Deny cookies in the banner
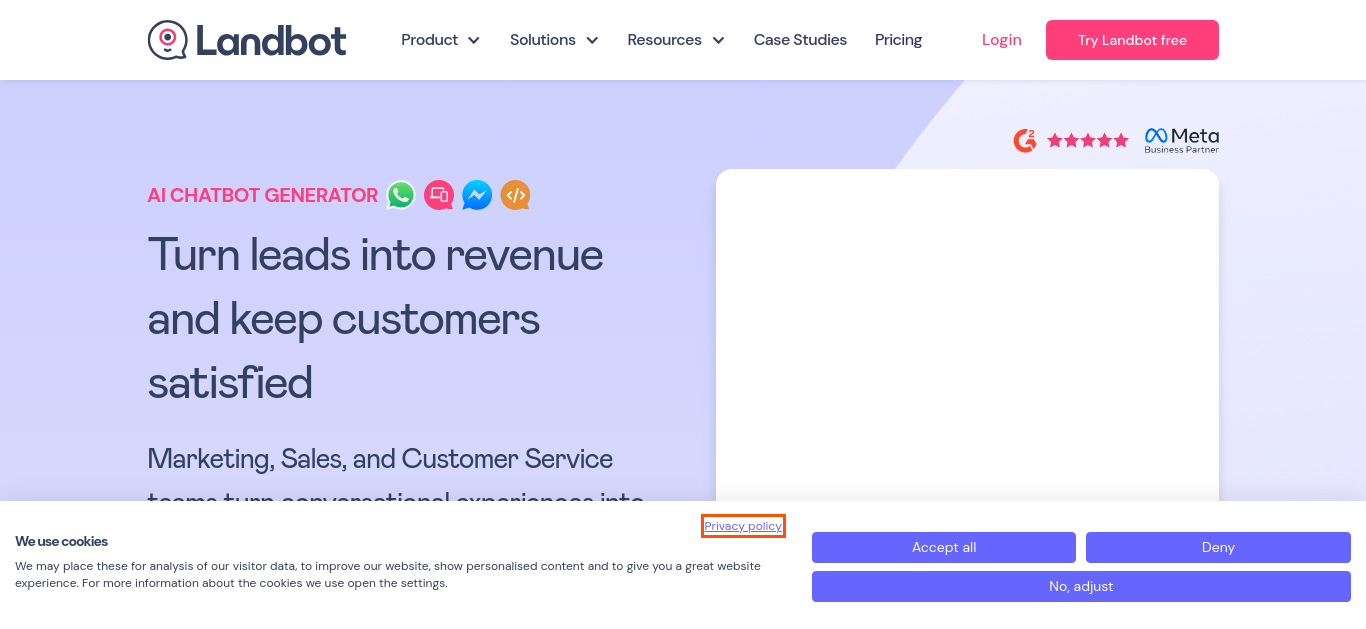The height and width of the screenshot is (629, 1366). 1218,547
